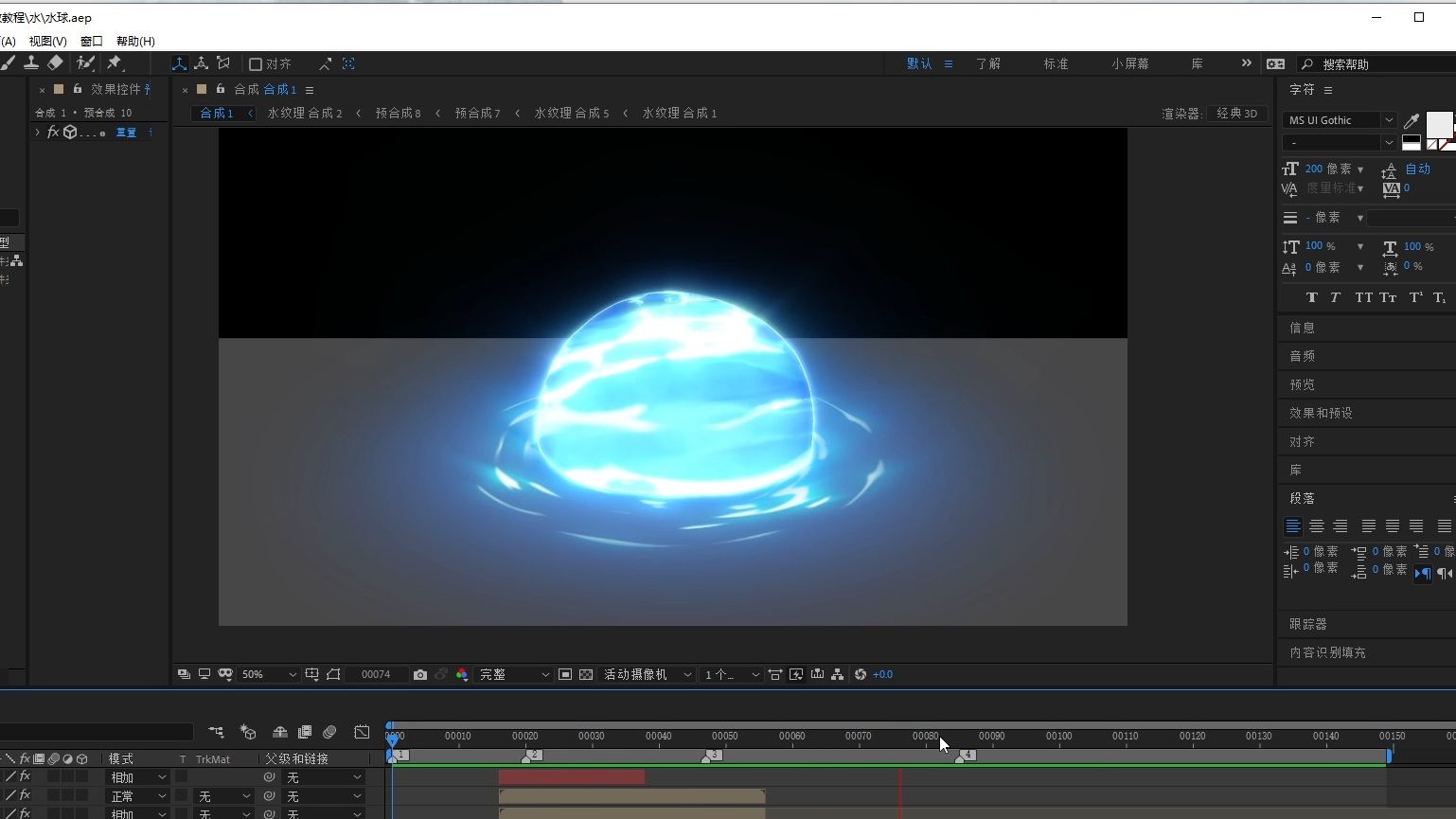The height and width of the screenshot is (819, 1456).
Task: Open the 正常 blend mode dropdown
Action: (x=137, y=796)
